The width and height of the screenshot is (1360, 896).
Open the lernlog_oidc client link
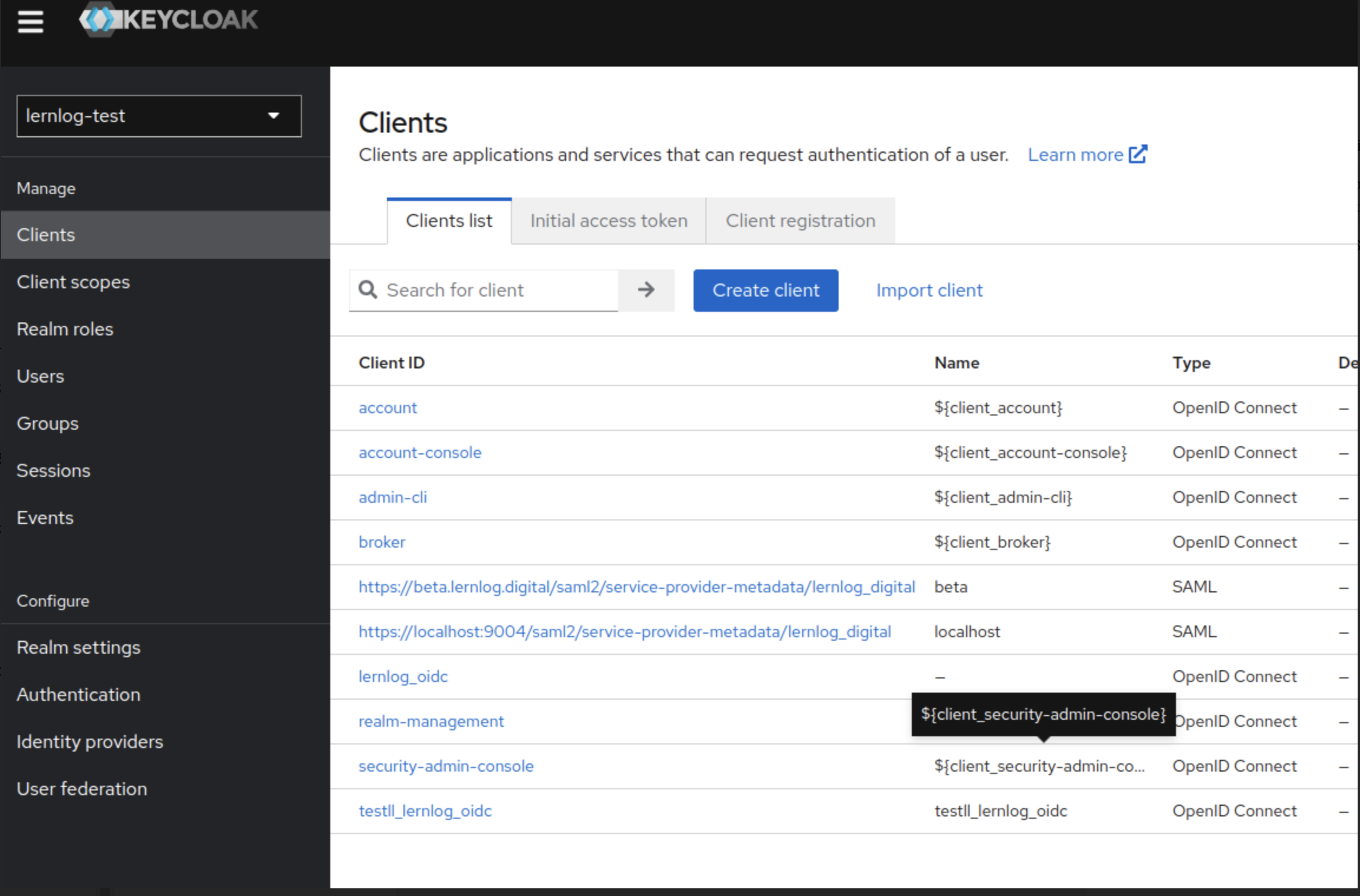403,676
